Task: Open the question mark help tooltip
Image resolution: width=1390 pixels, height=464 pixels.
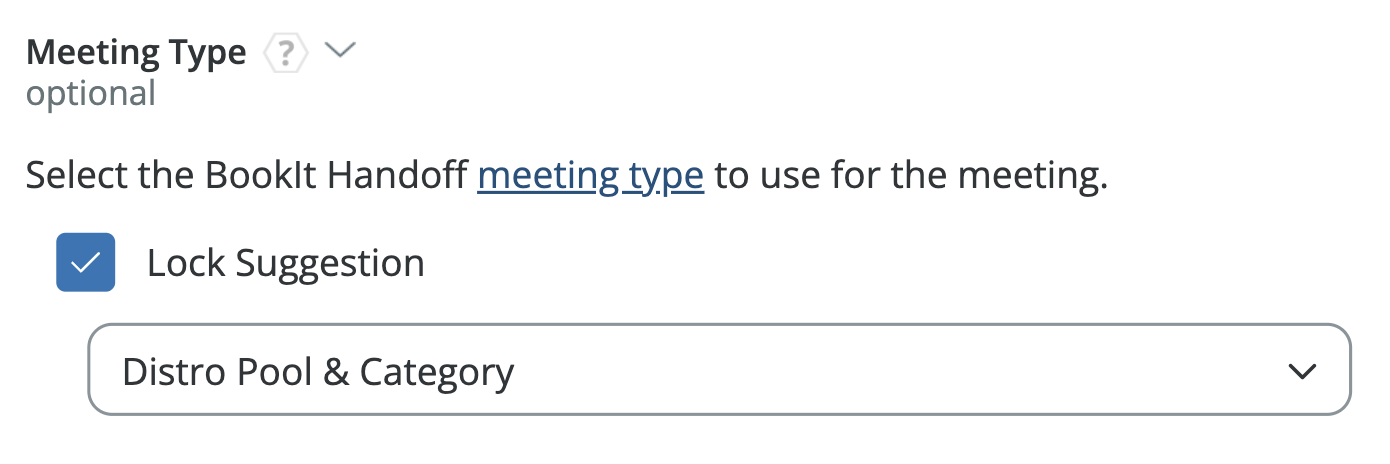Action: pos(286,53)
